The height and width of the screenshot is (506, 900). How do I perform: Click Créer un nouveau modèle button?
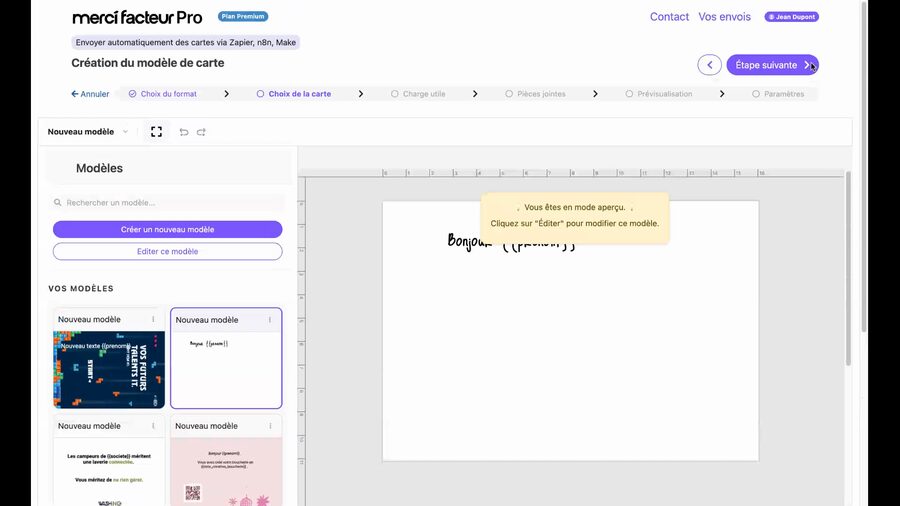[x=168, y=229]
